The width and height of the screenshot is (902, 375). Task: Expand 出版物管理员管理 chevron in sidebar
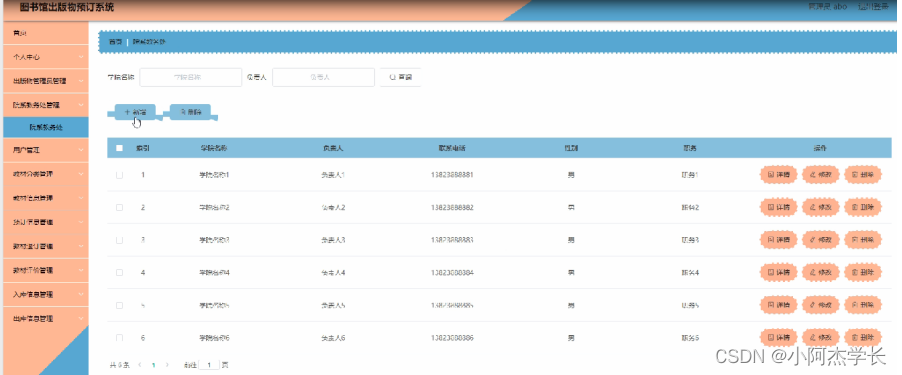[x=81, y=81]
